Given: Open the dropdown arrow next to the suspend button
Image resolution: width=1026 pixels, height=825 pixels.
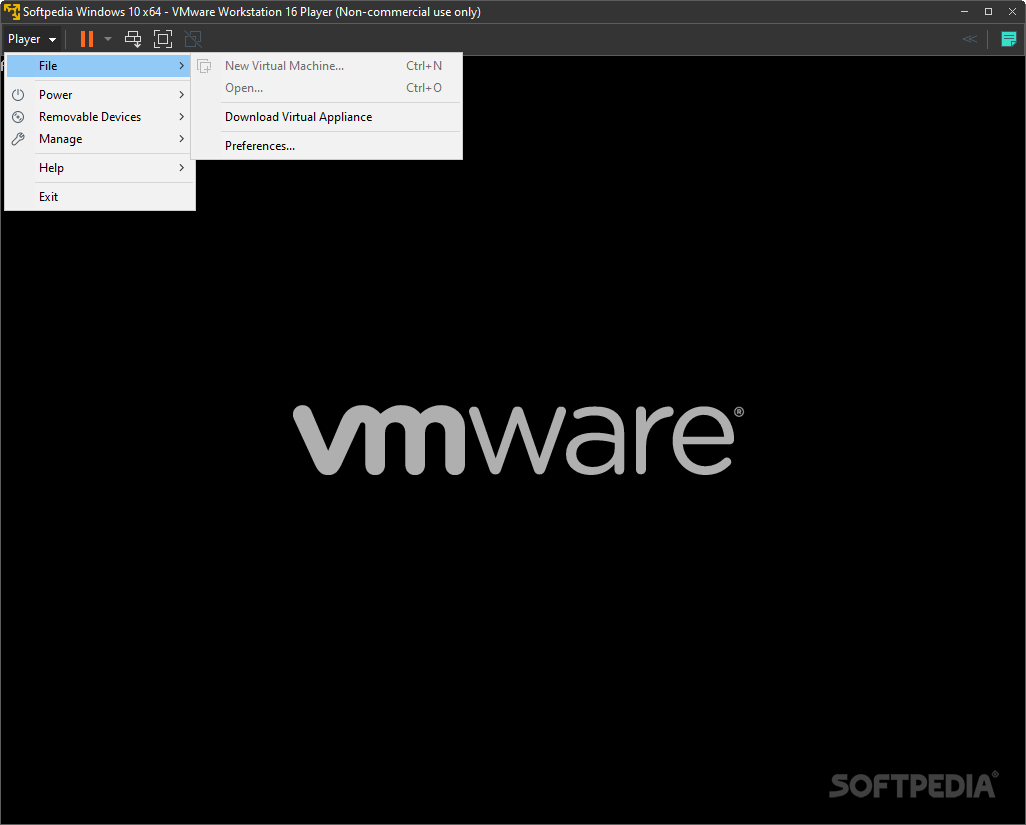Looking at the screenshot, I should click(x=107, y=38).
